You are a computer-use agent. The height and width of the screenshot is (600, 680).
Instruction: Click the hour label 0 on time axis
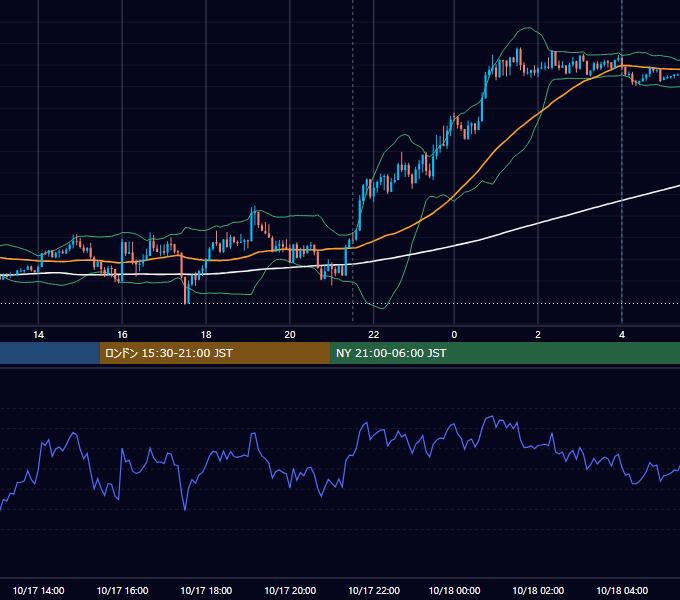coord(454,335)
